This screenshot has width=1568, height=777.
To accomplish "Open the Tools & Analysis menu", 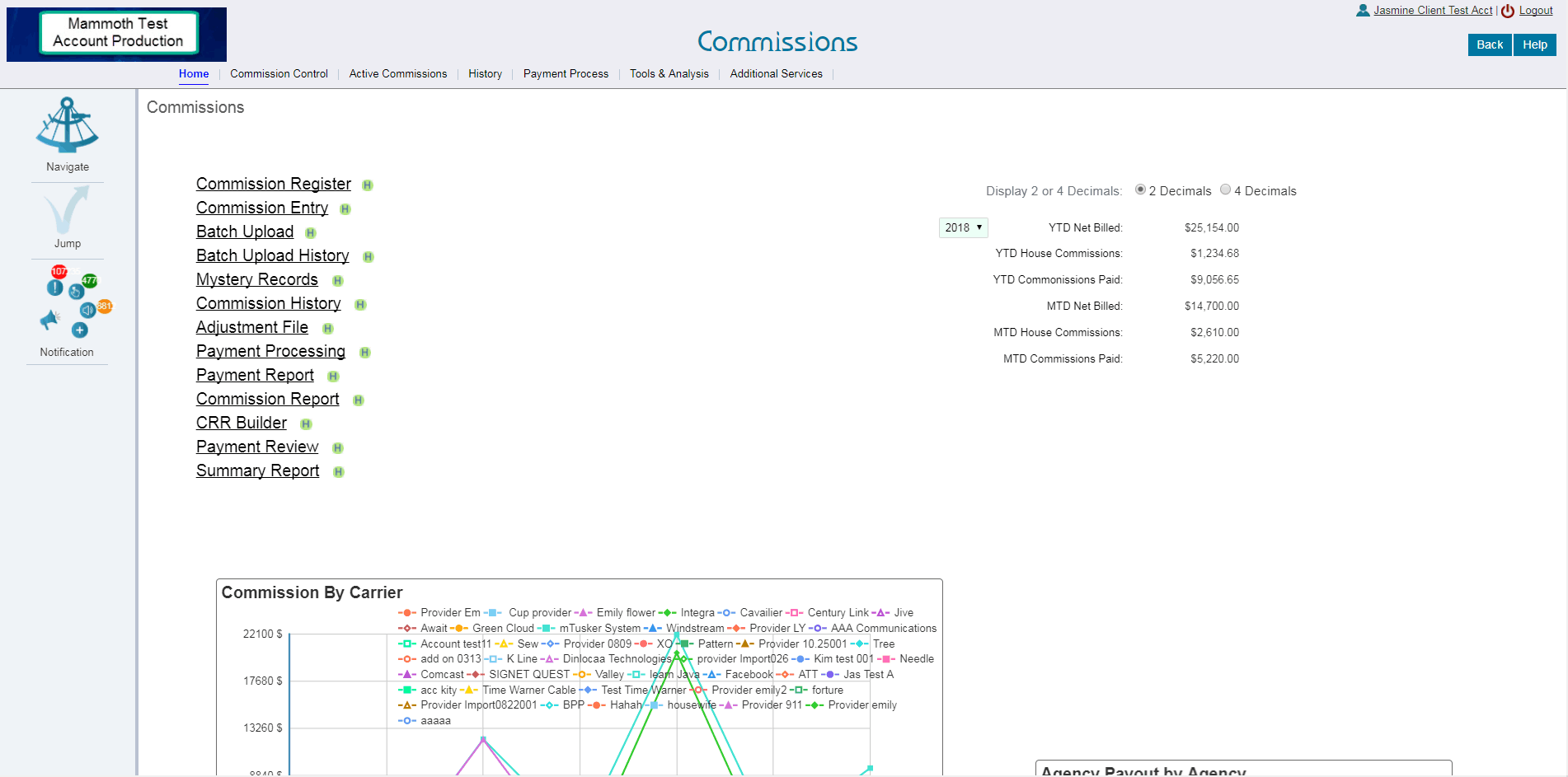I will tap(669, 74).
